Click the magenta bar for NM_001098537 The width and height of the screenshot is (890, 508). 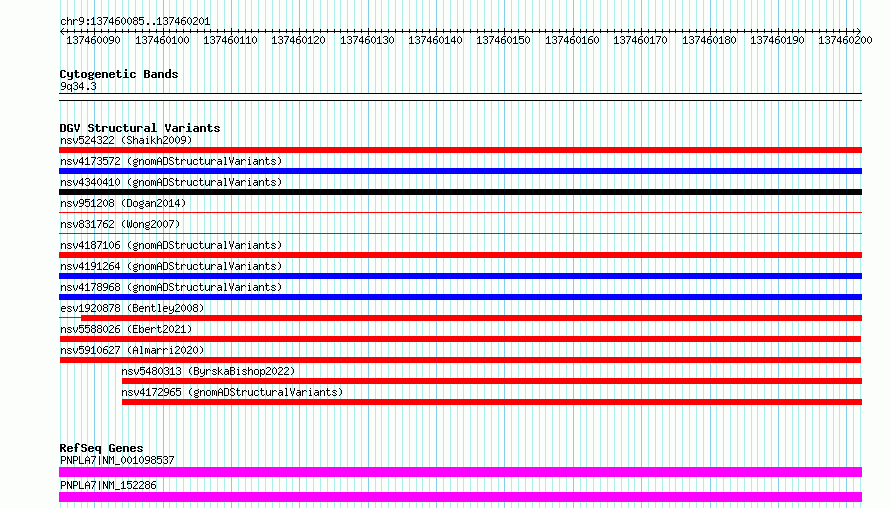click(460, 472)
